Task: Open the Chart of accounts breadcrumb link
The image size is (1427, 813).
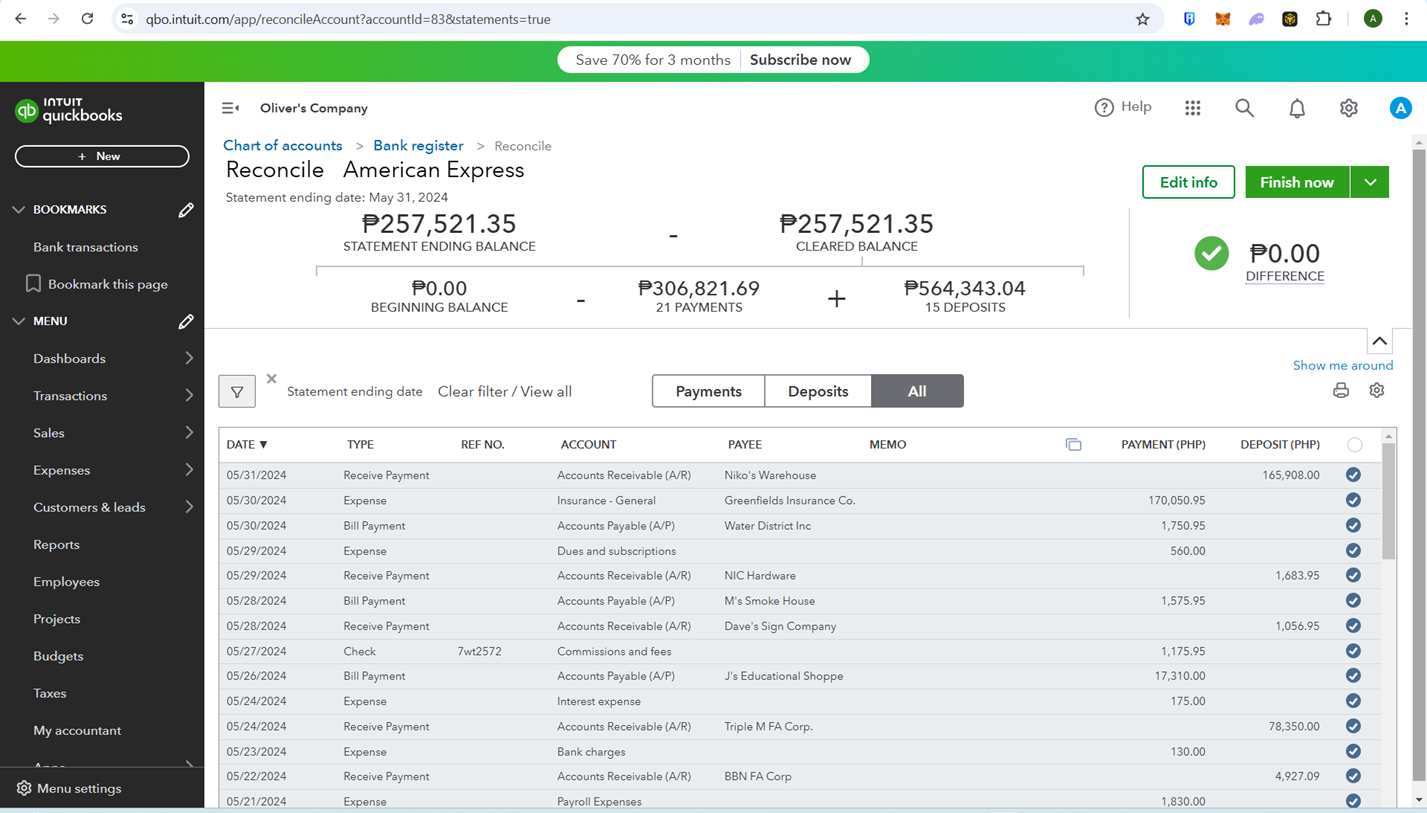Action: tap(282, 146)
